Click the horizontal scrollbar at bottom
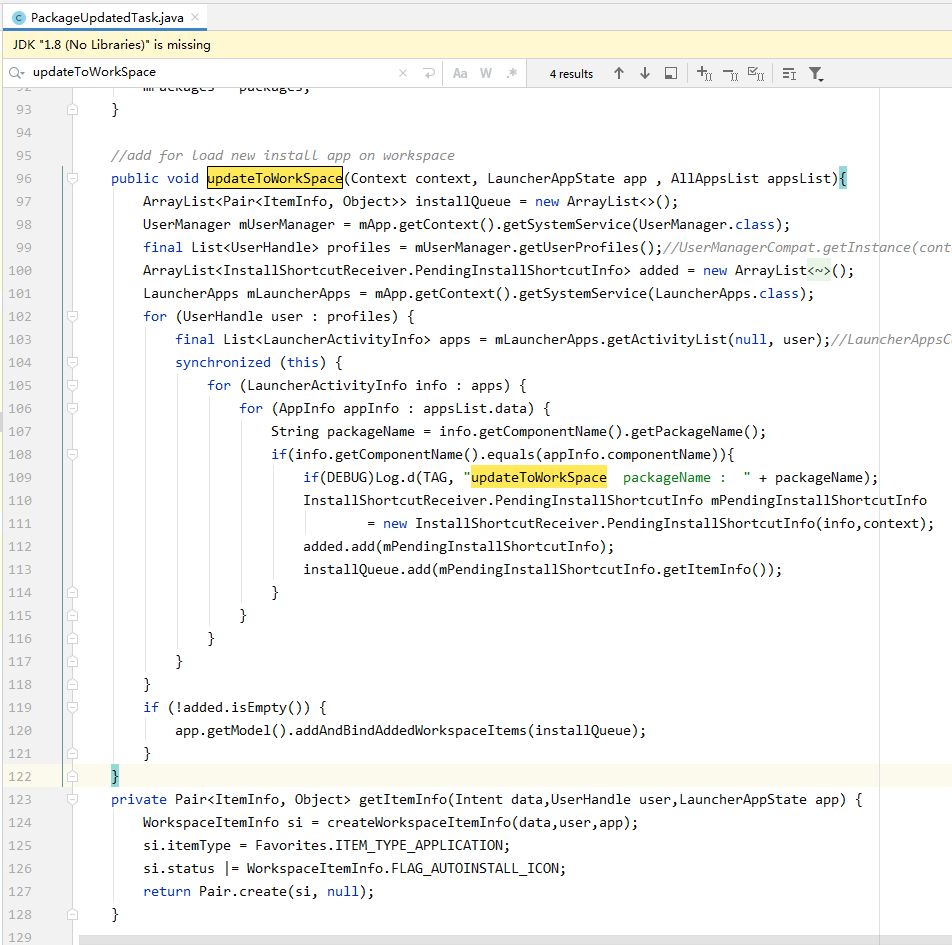The image size is (952, 945). (x=515, y=940)
